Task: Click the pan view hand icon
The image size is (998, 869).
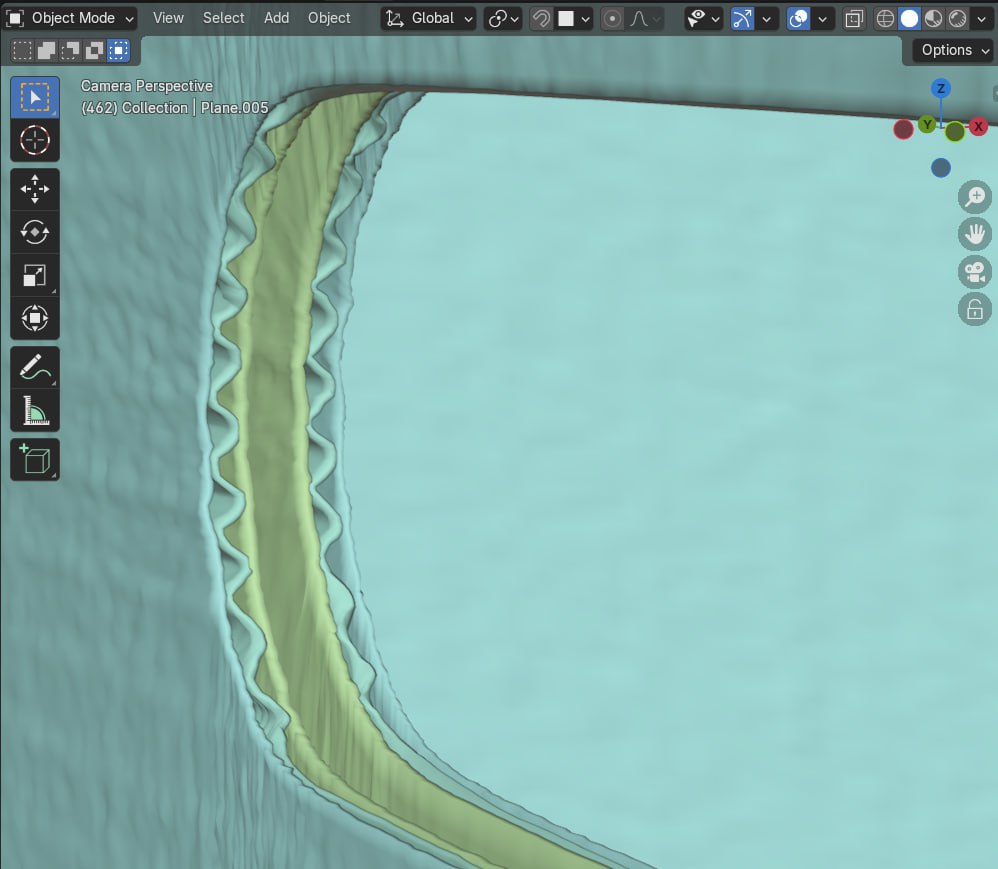Action: (974, 235)
